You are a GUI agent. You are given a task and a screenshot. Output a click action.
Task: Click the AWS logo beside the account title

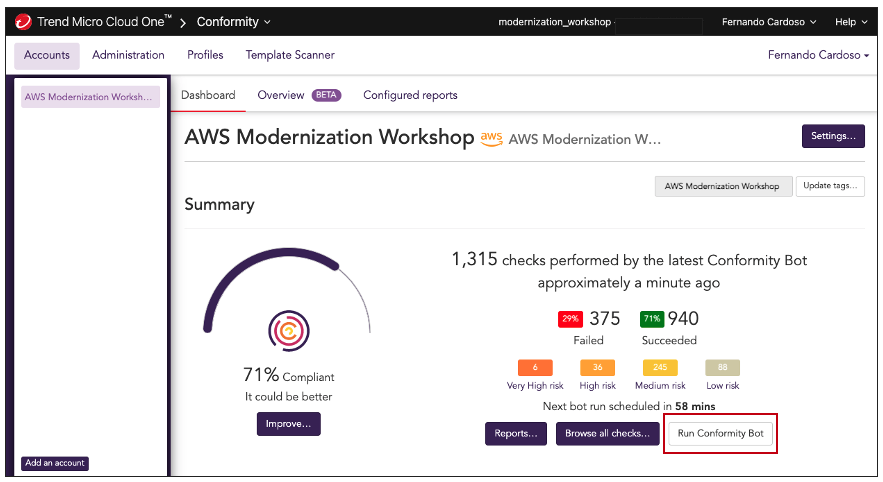pyautogui.click(x=491, y=139)
